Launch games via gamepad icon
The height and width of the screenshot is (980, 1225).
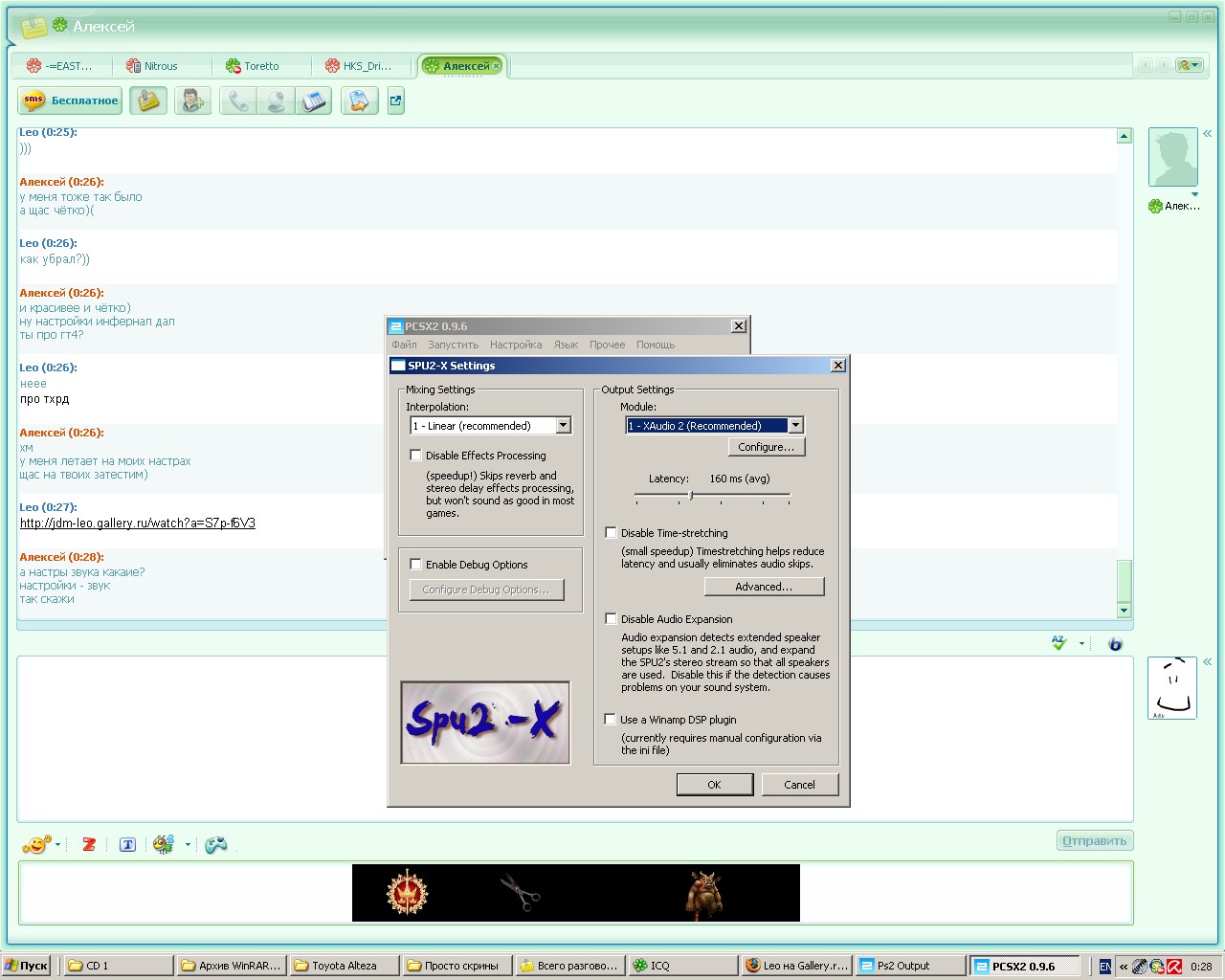pyautogui.click(x=216, y=844)
